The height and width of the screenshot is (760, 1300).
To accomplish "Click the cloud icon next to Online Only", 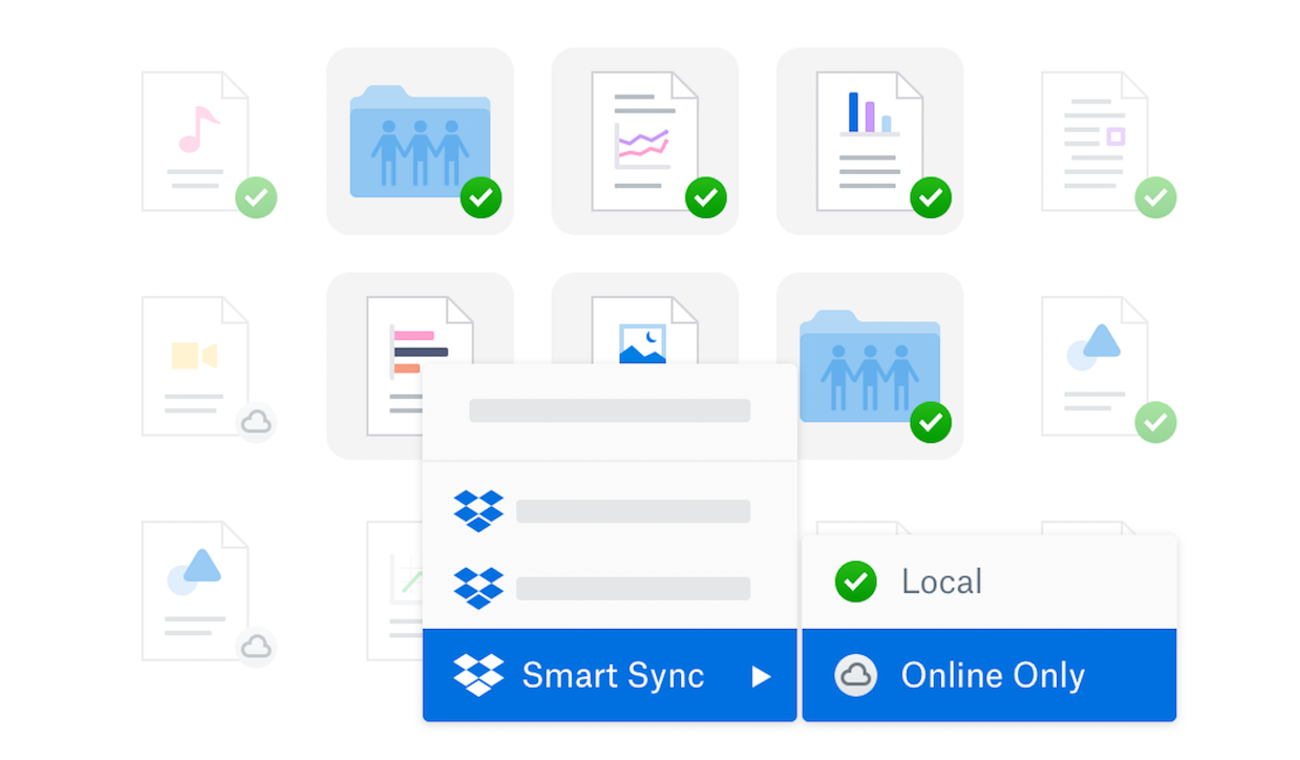I will click(855, 675).
